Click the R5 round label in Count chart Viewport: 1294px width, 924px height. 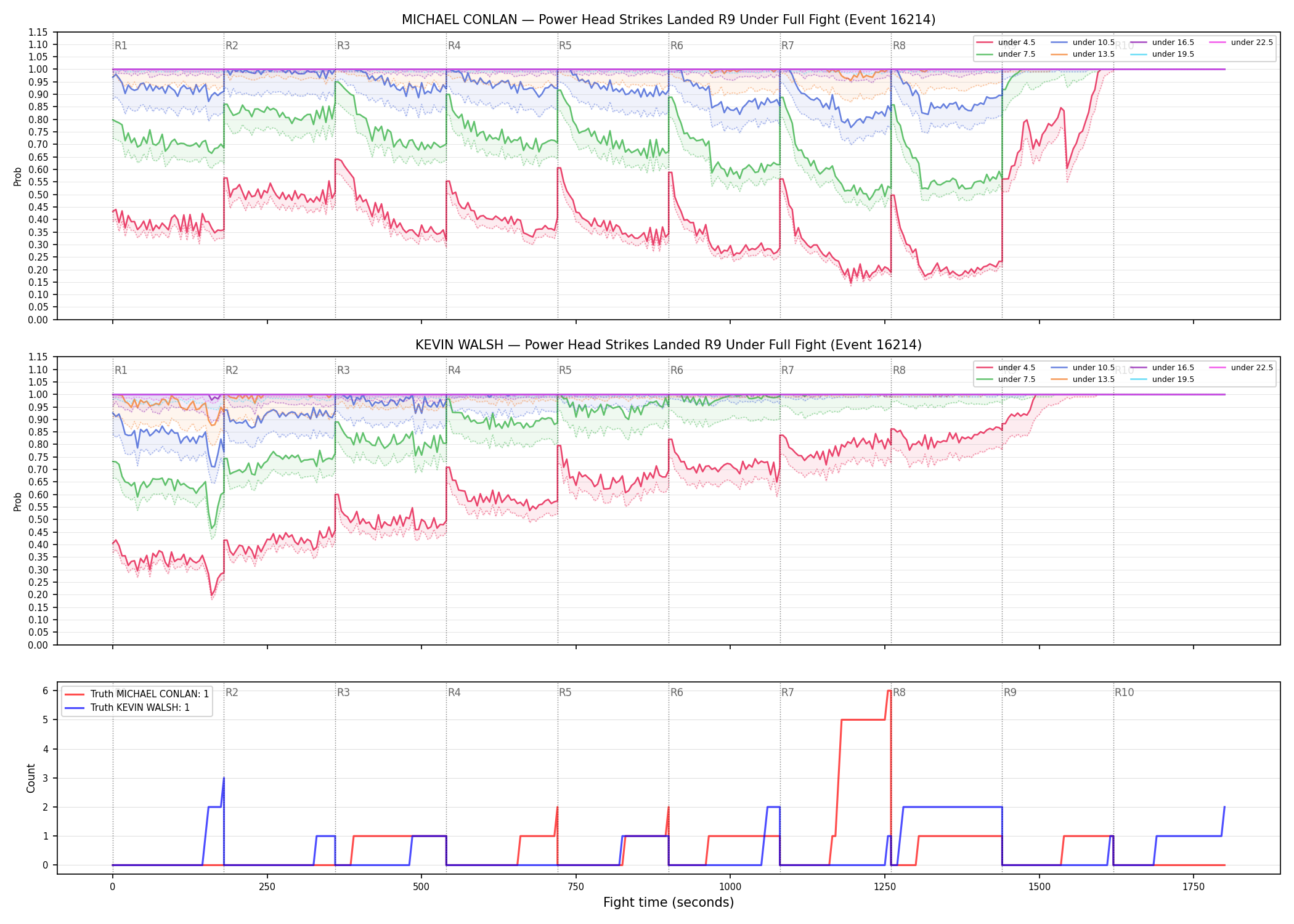click(x=565, y=692)
